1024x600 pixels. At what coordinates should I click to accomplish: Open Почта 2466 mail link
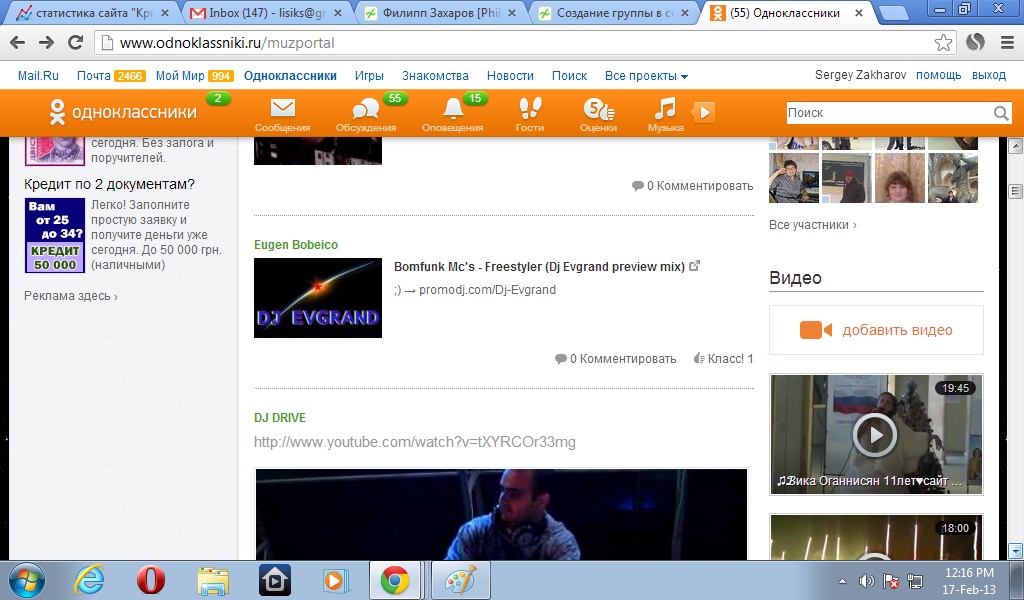tap(111, 76)
